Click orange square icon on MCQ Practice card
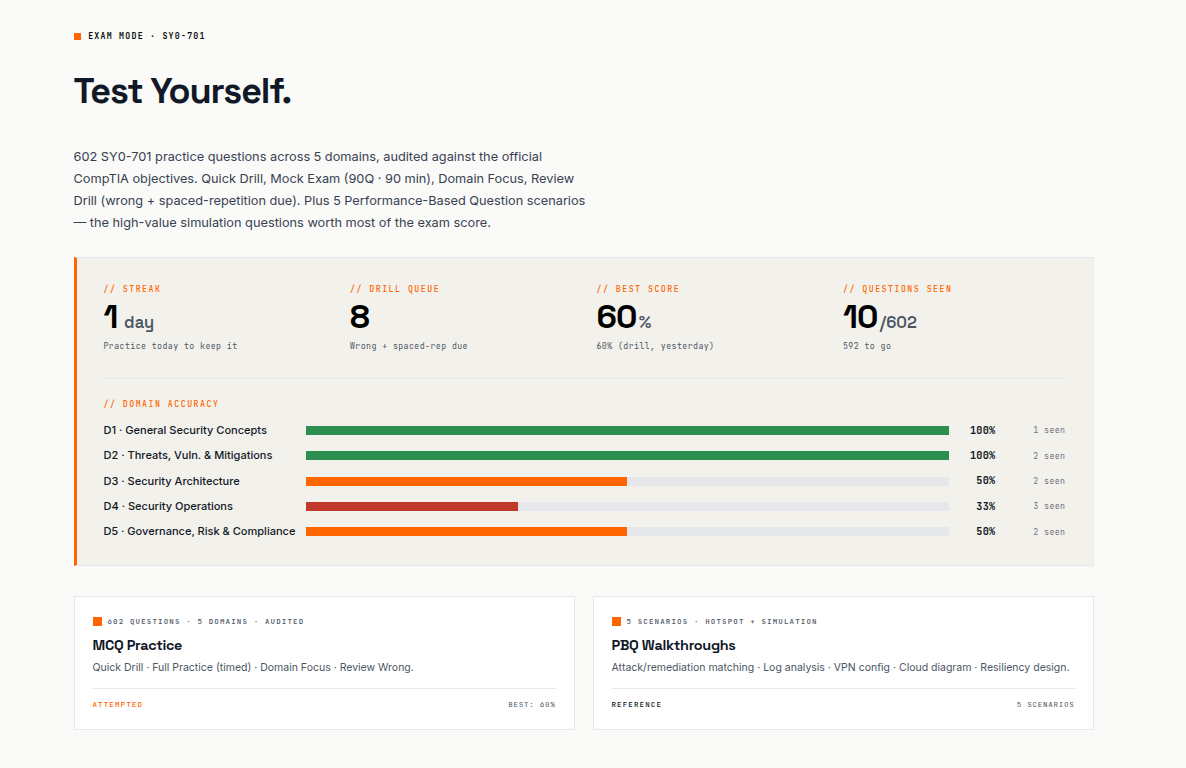1186x768 pixels. 97,621
